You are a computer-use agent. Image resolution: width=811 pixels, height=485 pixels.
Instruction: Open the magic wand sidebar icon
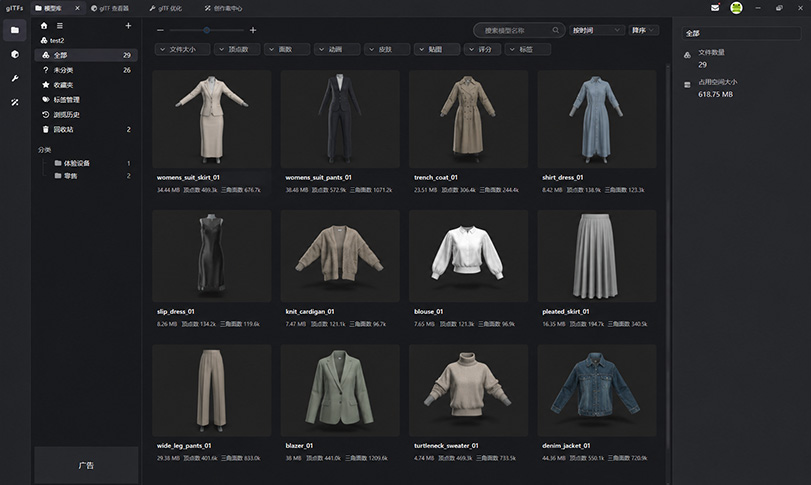point(15,102)
